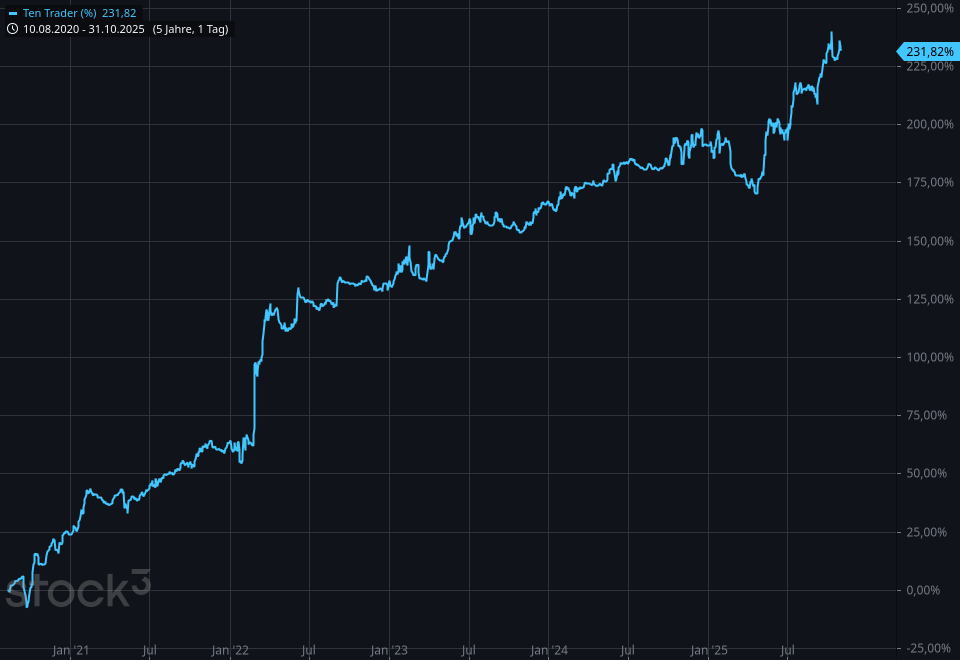Click the blue line swatch before Ten Trader
This screenshot has height=660, width=960.
(x=12, y=14)
